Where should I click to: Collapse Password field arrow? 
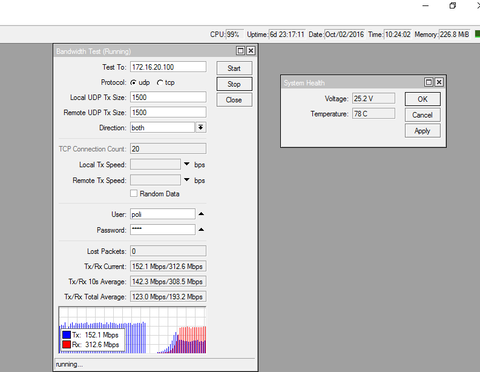[x=201, y=229]
